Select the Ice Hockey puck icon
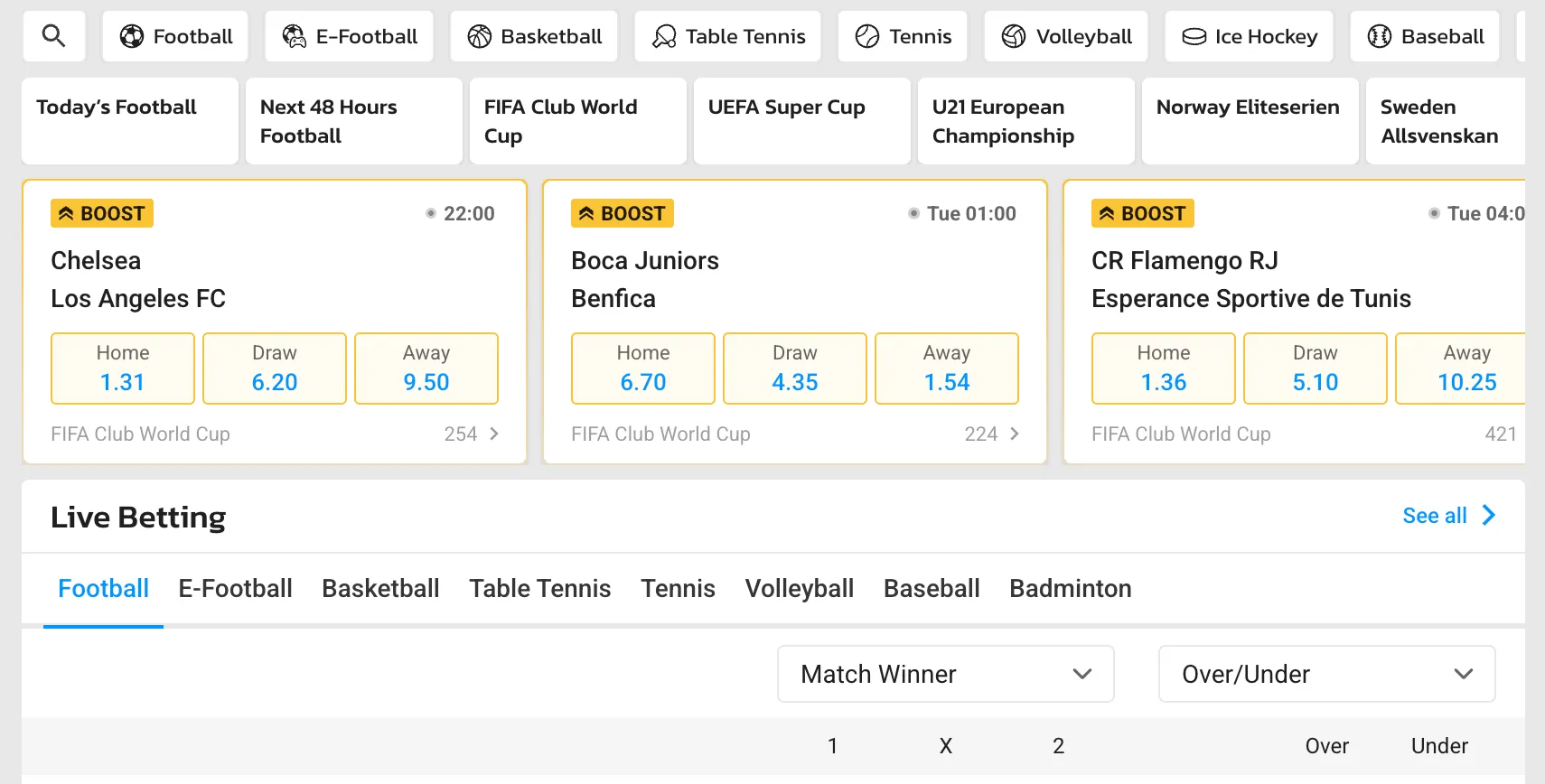The height and width of the screenshot is (784, 1545). pyautogui.click(x=1194, y=36)
